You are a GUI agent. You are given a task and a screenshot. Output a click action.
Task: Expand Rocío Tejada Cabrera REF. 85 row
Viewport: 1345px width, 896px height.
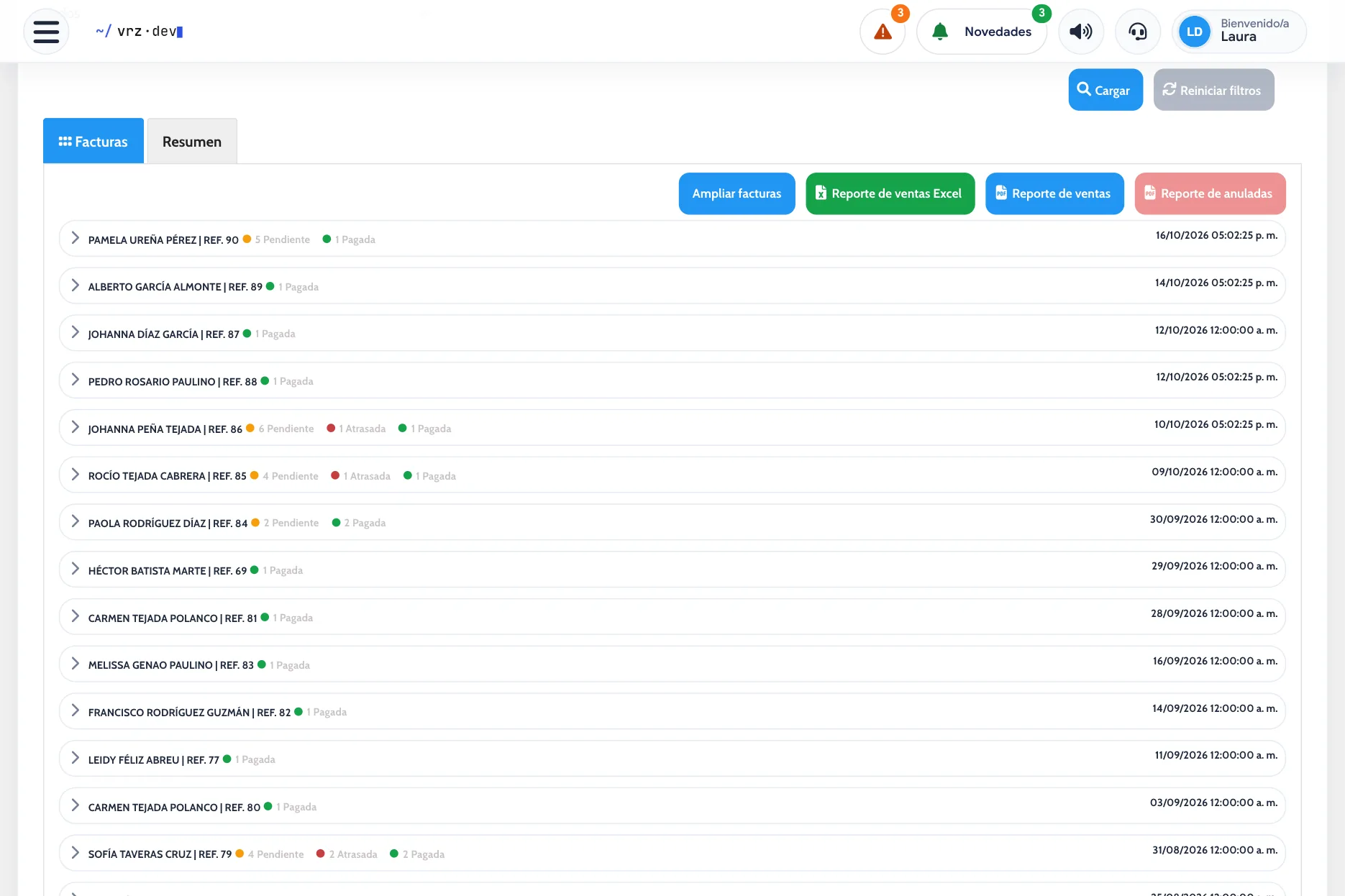click(672, 475)
